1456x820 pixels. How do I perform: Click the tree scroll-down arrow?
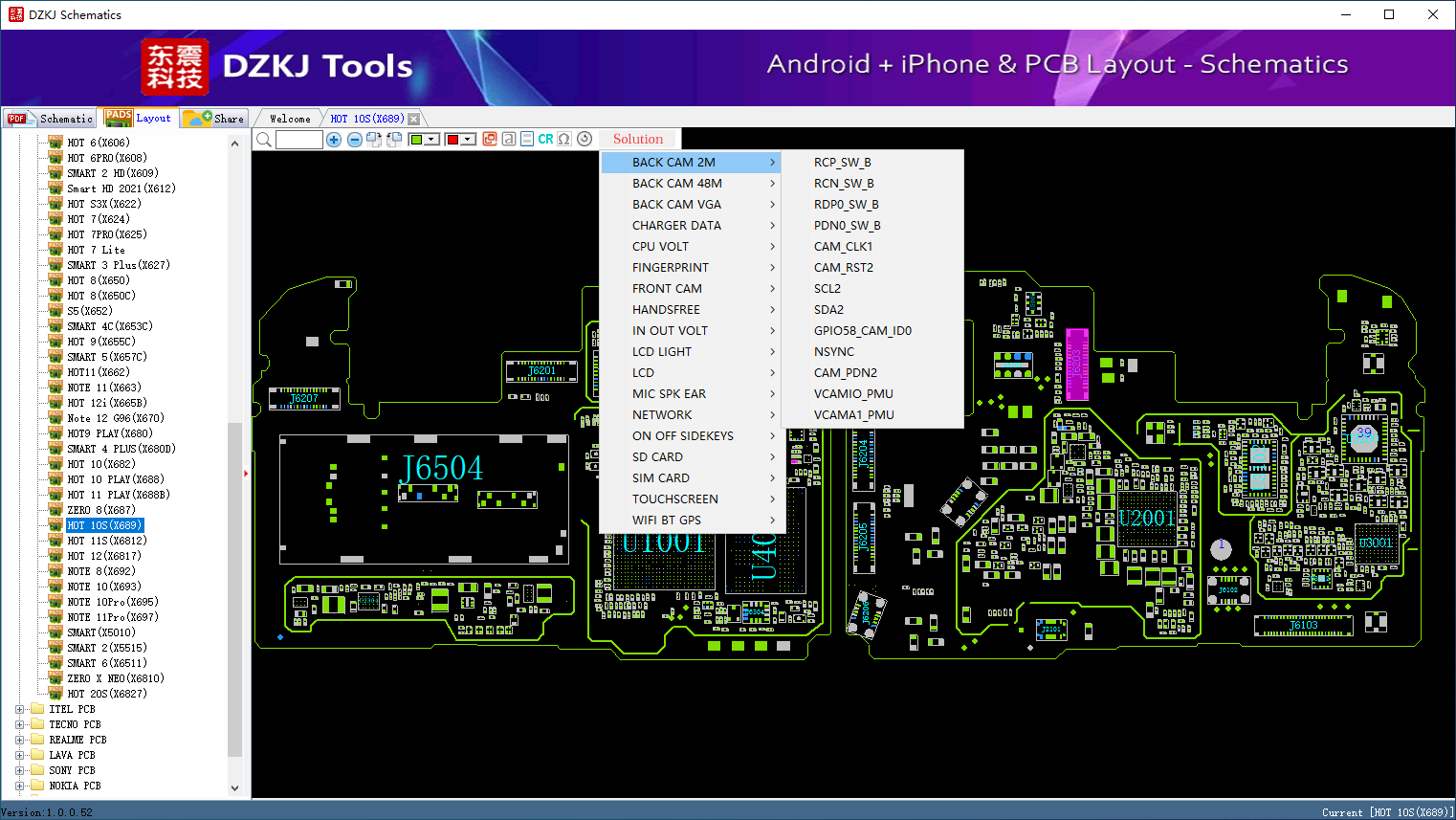click(x=234, y=788)
